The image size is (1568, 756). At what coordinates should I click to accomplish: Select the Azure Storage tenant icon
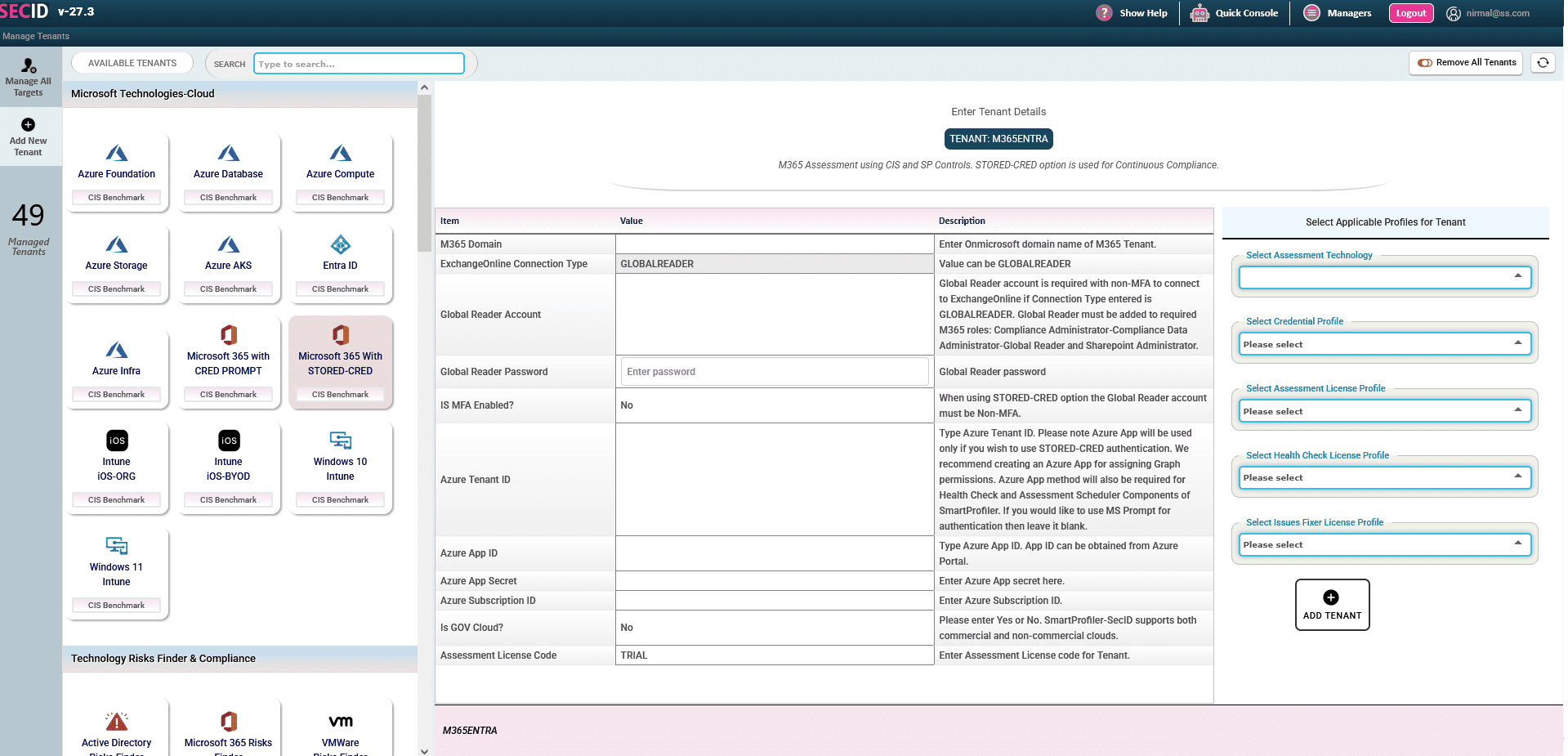[x=117, y=244]
